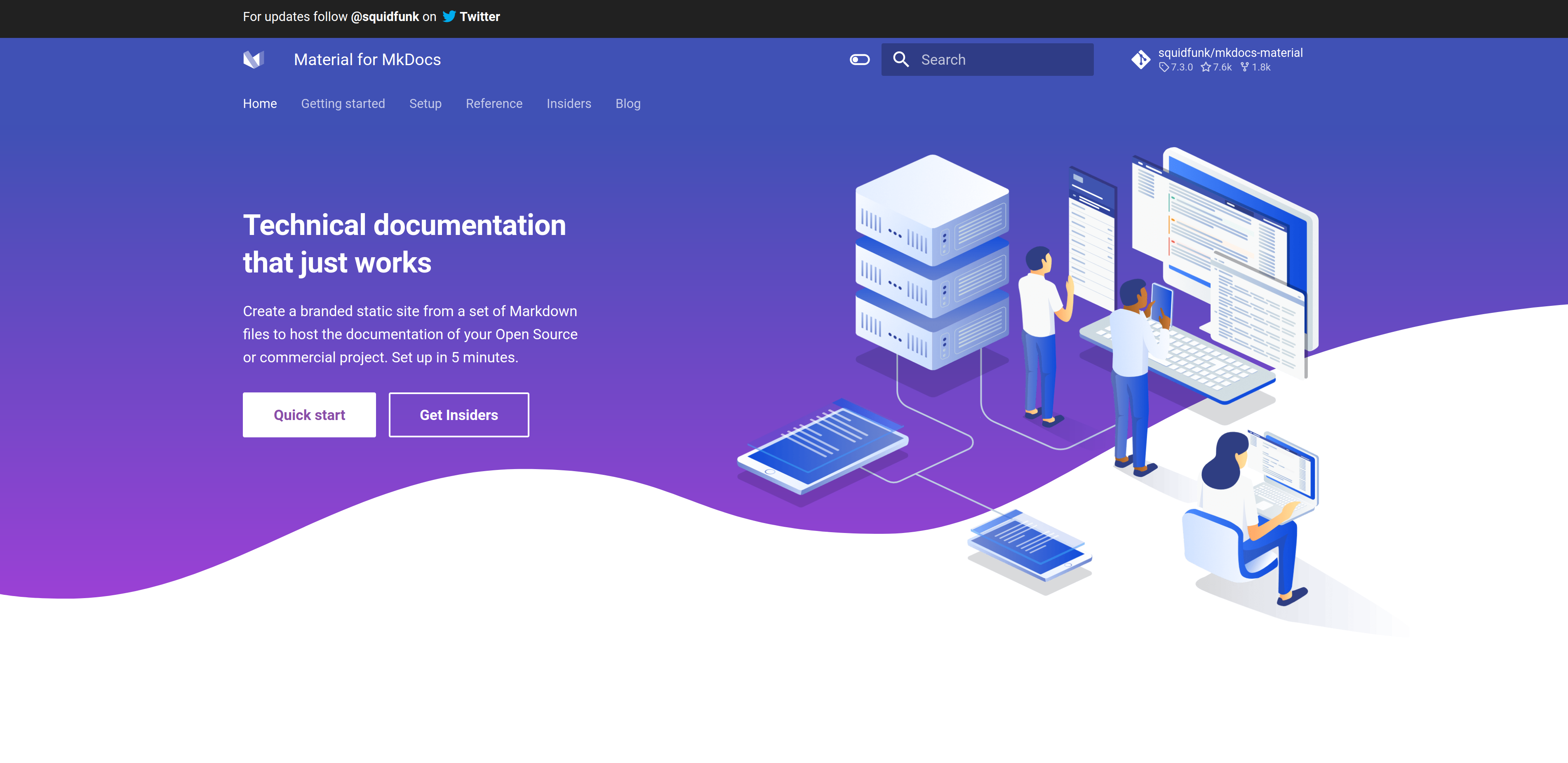Open the Insiders tab
The image size is (1568, 763).
pos(569,103)
